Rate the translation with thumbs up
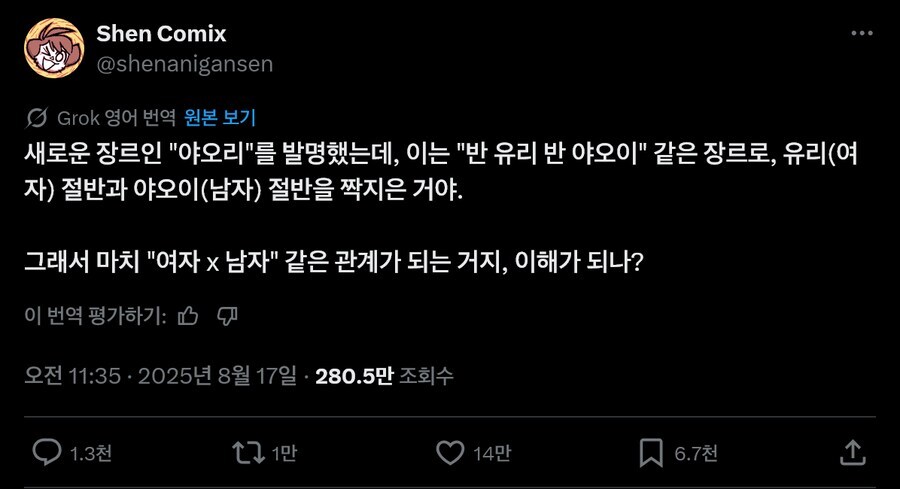The image size is (900, 489). (187, 316)
